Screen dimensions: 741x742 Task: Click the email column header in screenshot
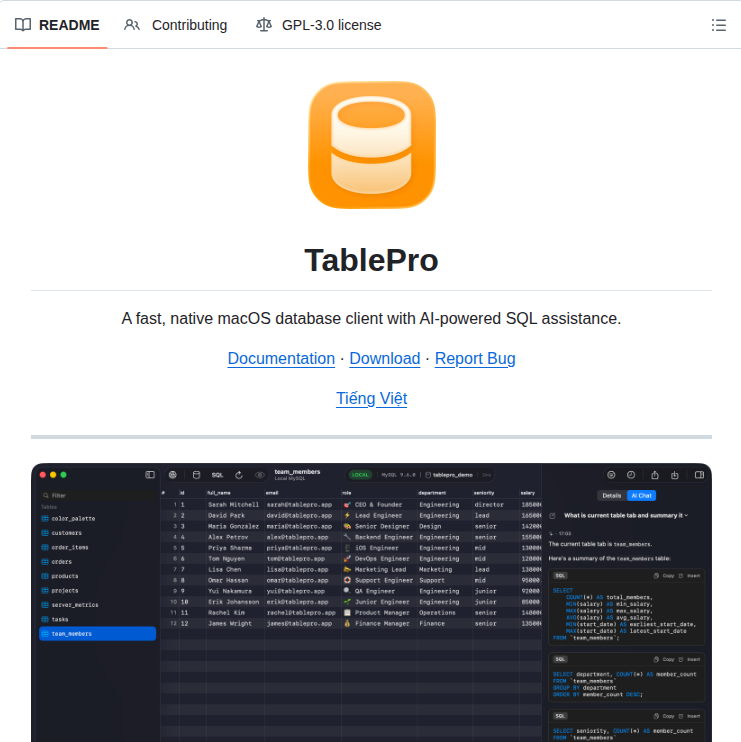coord(272,493)
